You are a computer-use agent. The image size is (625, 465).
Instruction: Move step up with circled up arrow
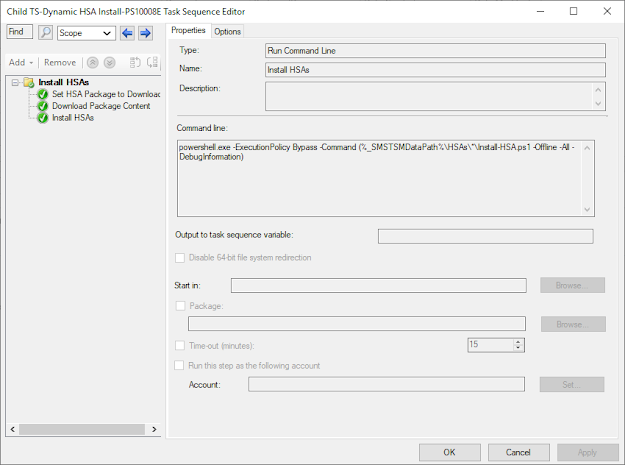pos(92,63)
